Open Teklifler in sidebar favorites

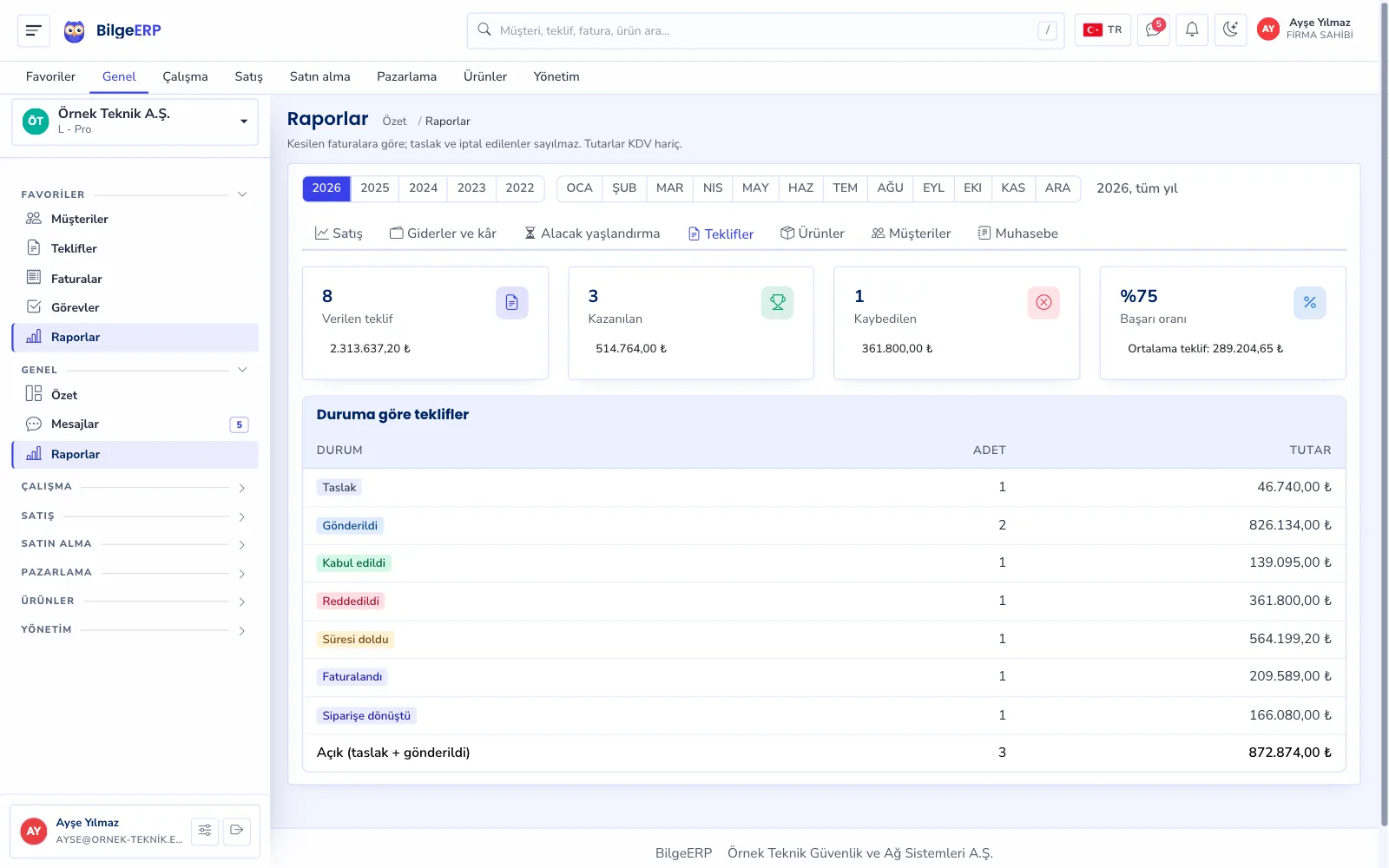[x=135, y=248]
